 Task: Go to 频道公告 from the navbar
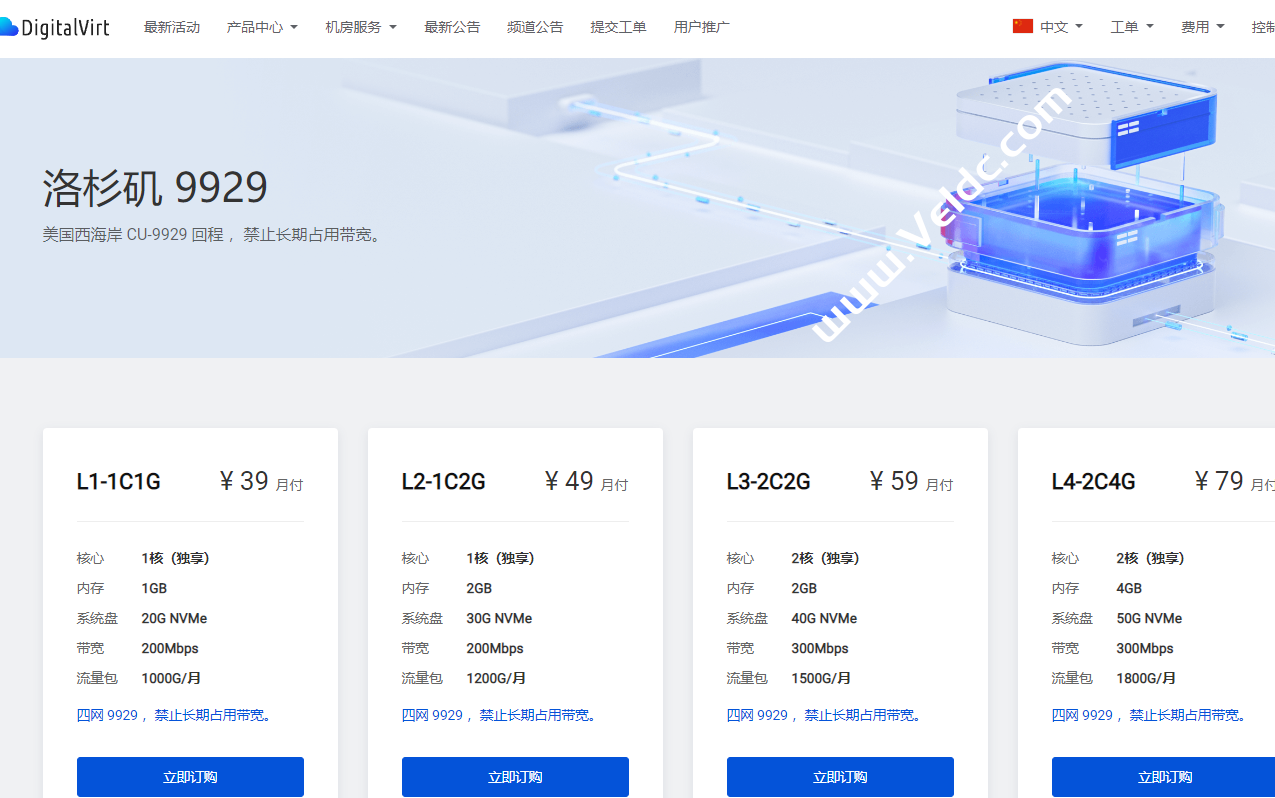535,27
